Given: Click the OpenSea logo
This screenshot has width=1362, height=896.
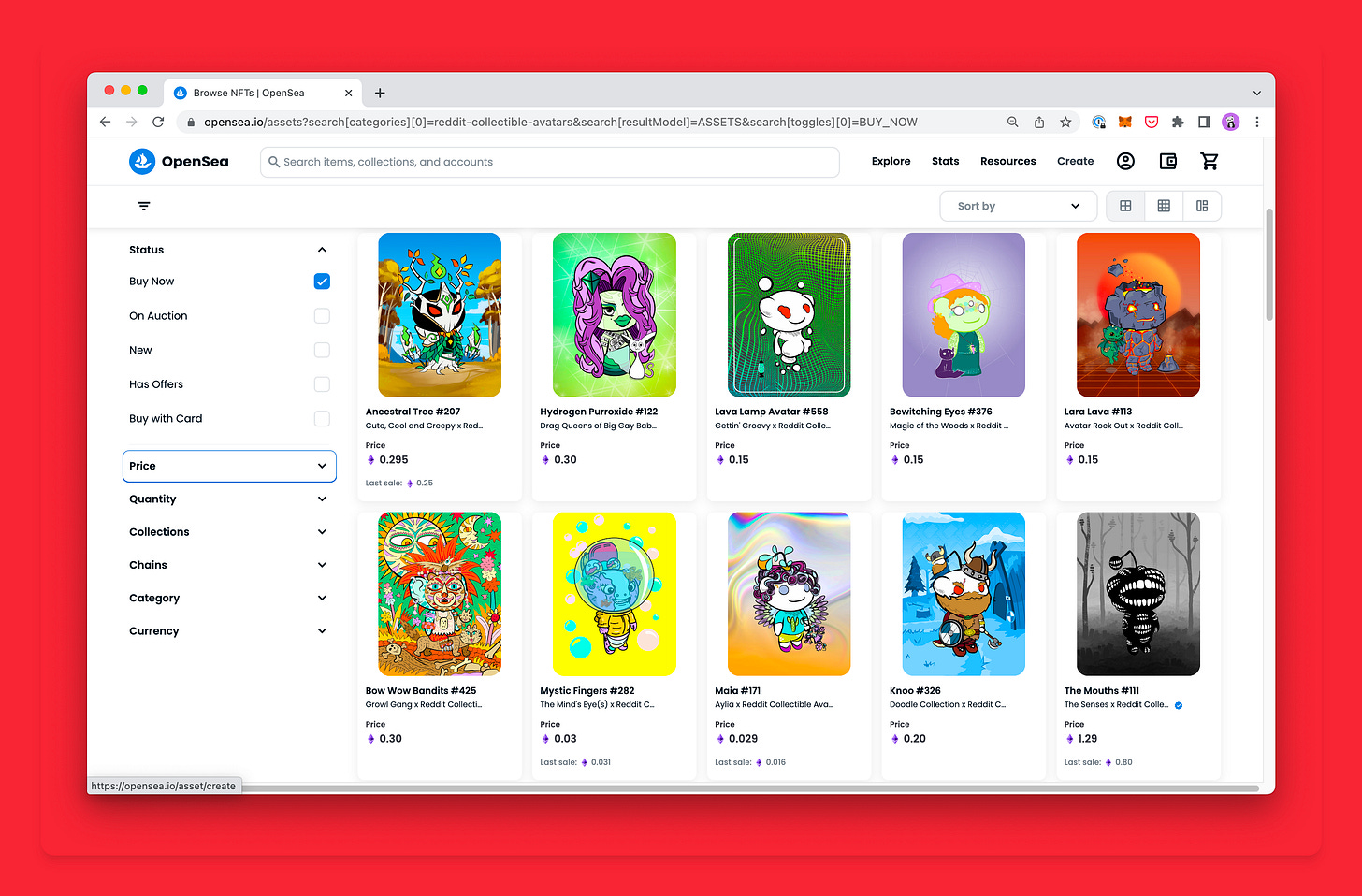Looking at the screenshot, I should [179, 162].
